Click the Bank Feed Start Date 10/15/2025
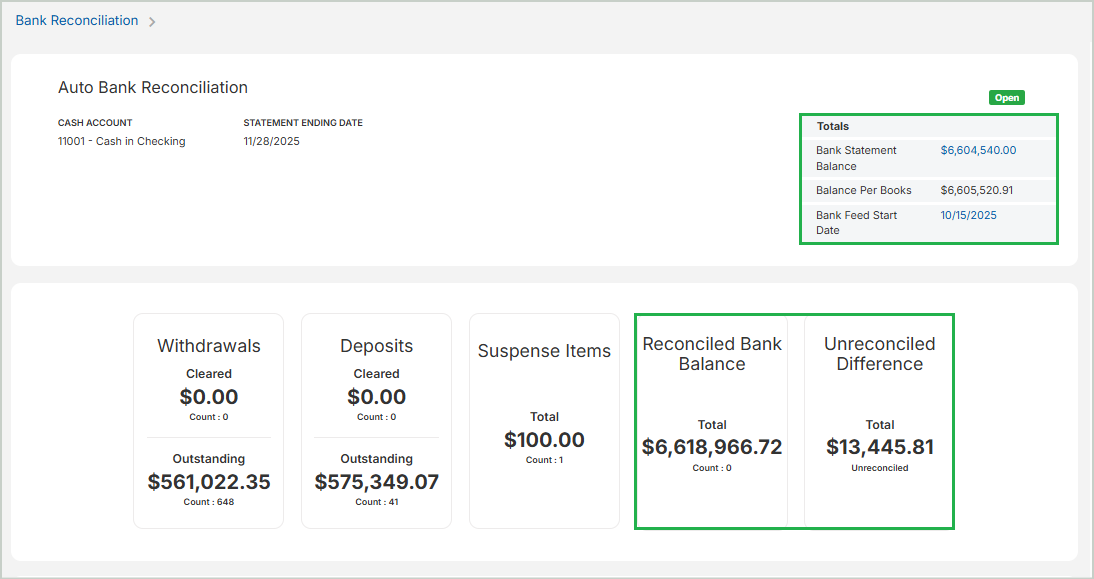 (x=968, y=215)
